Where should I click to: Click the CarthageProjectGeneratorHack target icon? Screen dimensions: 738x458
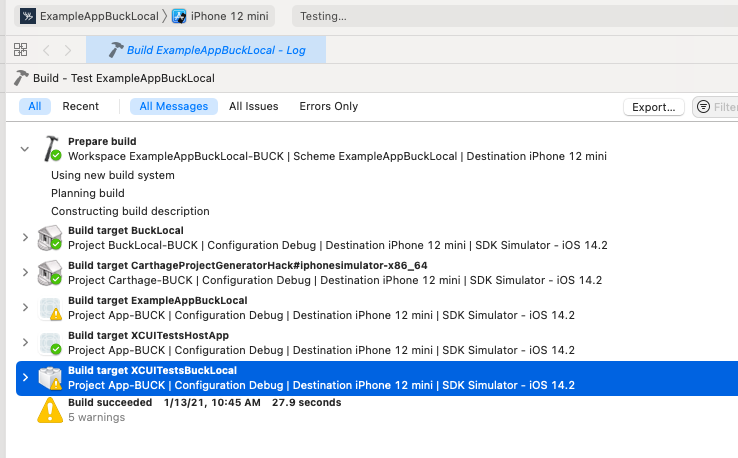50,273
